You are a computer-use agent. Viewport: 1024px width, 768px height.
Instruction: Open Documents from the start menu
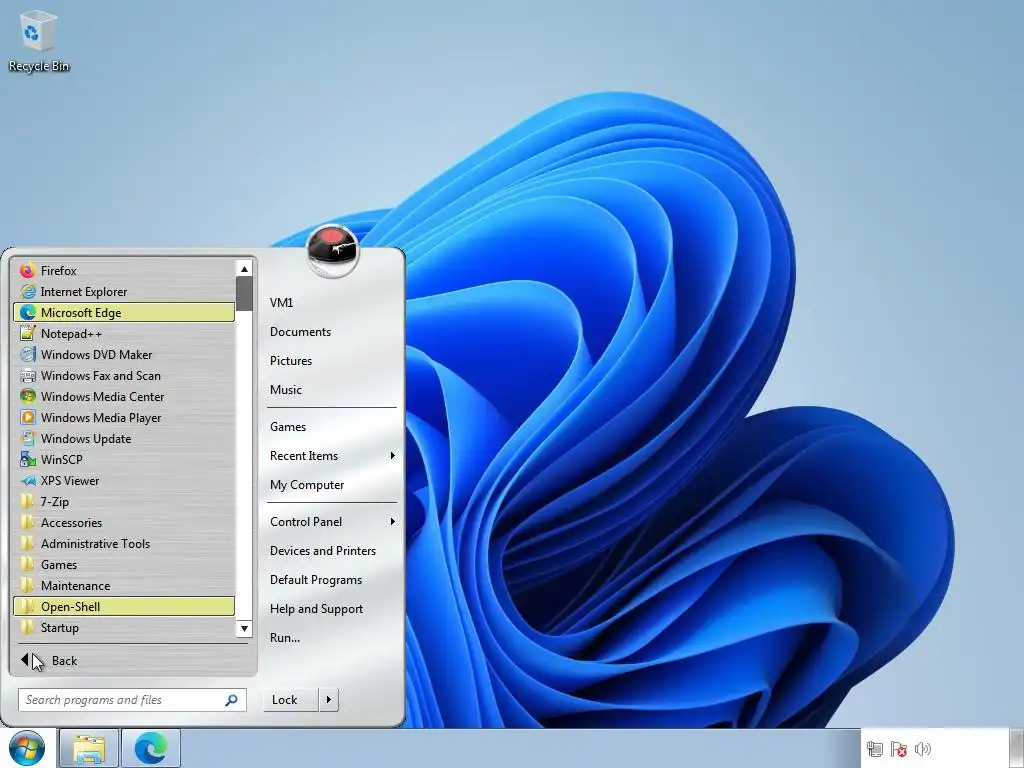tap(332, 332)
